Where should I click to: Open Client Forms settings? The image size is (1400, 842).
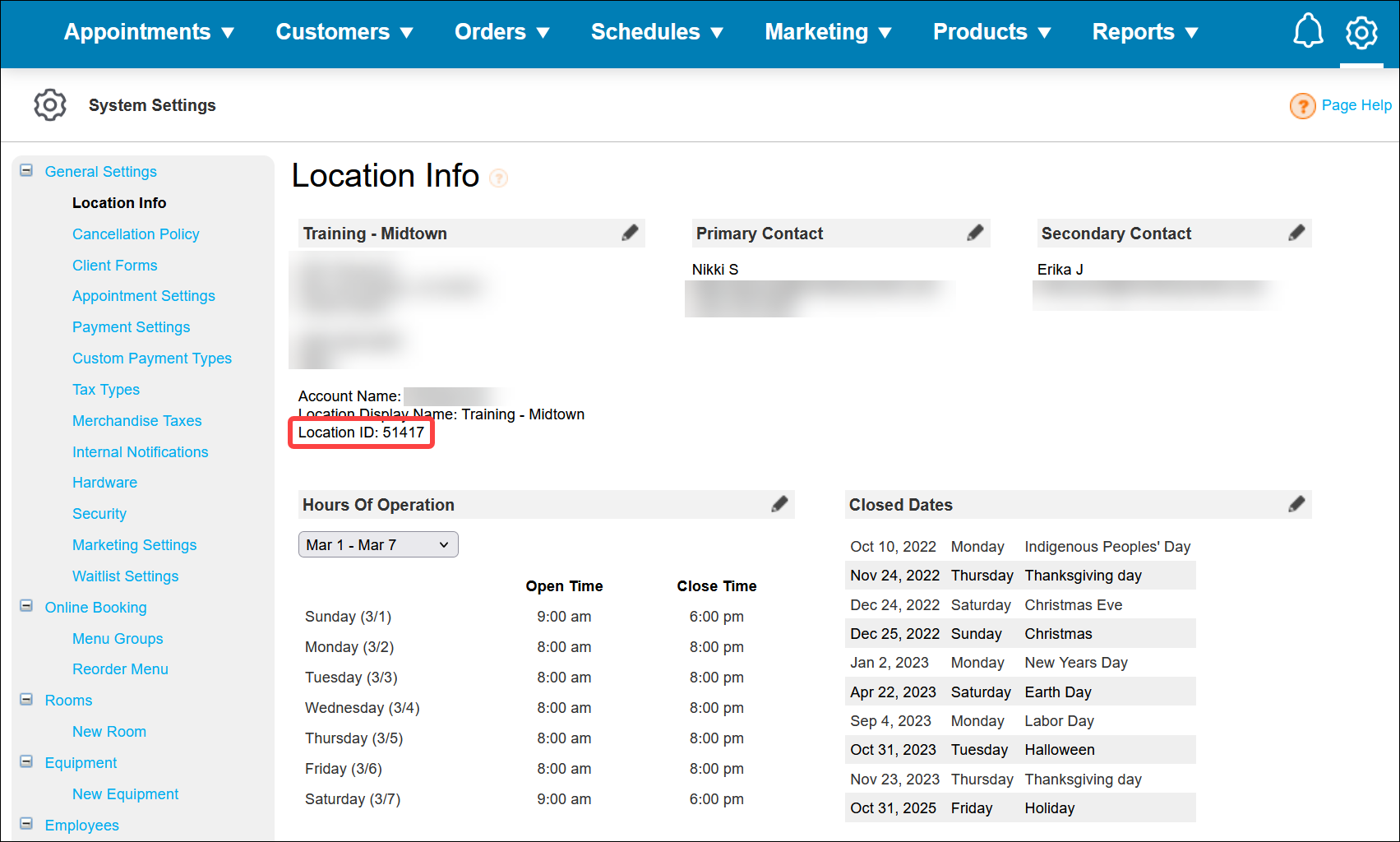coord(114,266)
